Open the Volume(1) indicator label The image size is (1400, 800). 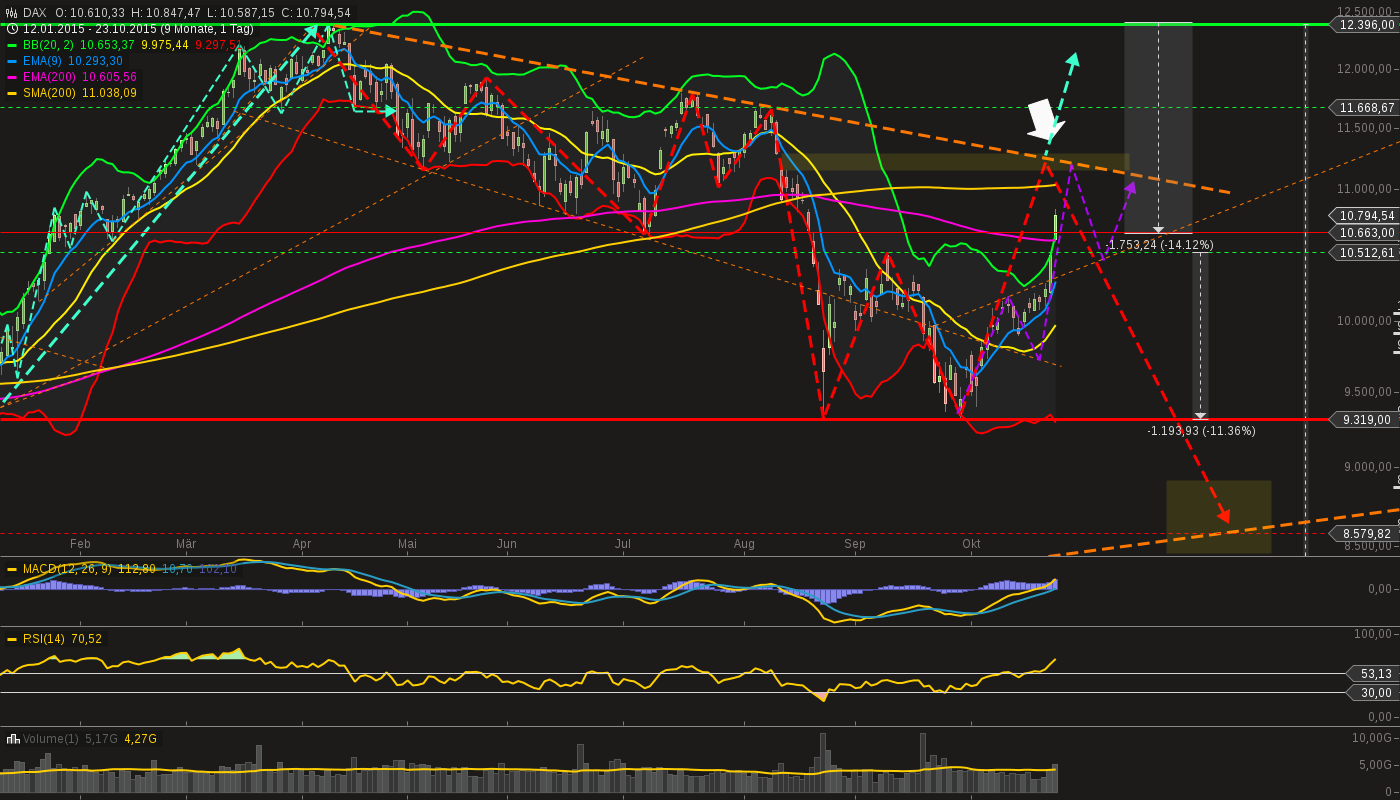click(x=50, y=739)
